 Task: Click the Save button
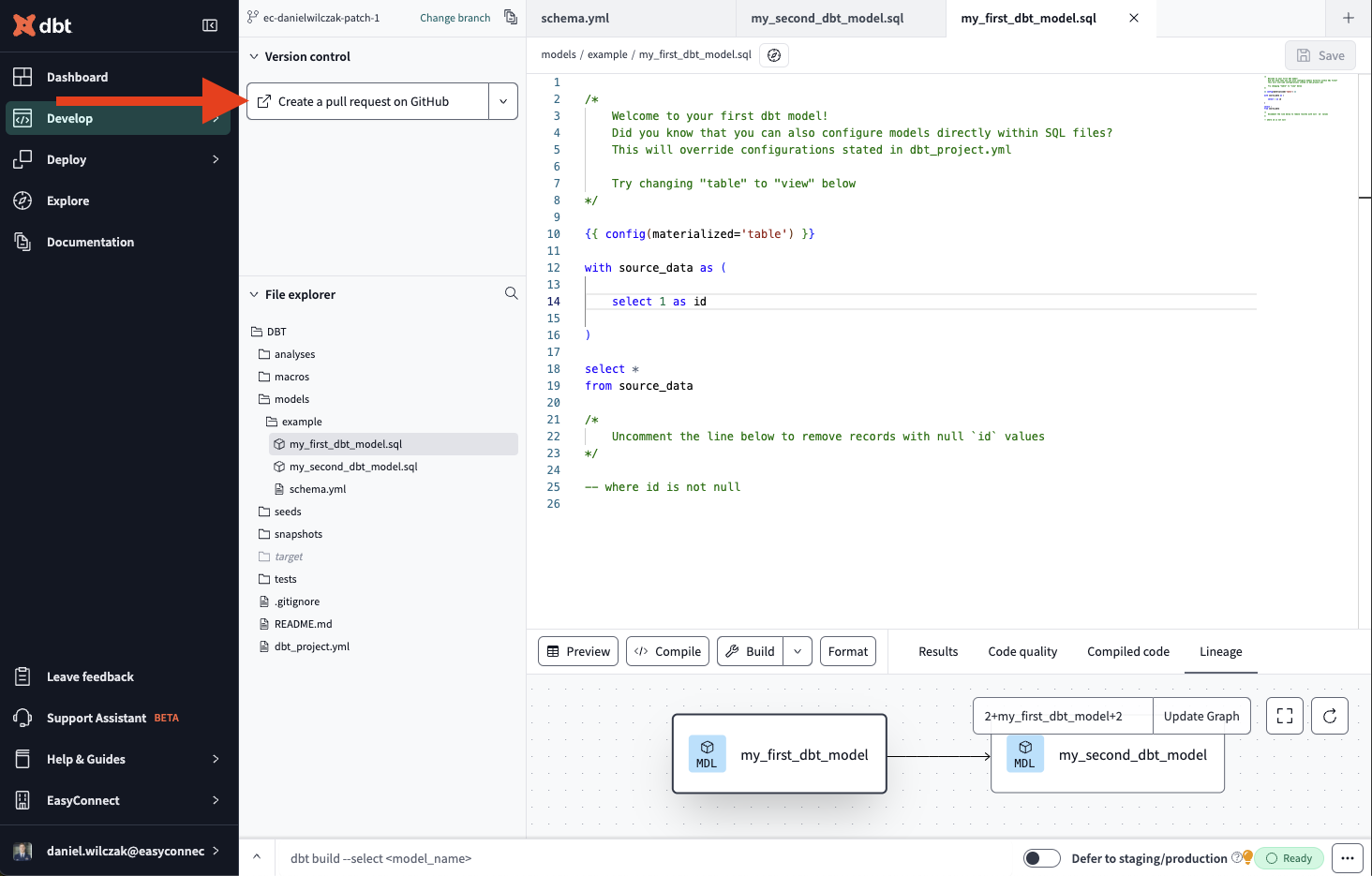pos(1320,55)
